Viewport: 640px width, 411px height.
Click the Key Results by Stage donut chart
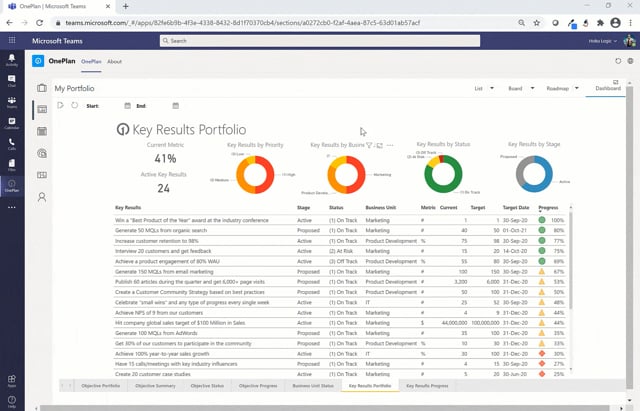(534, 174)
